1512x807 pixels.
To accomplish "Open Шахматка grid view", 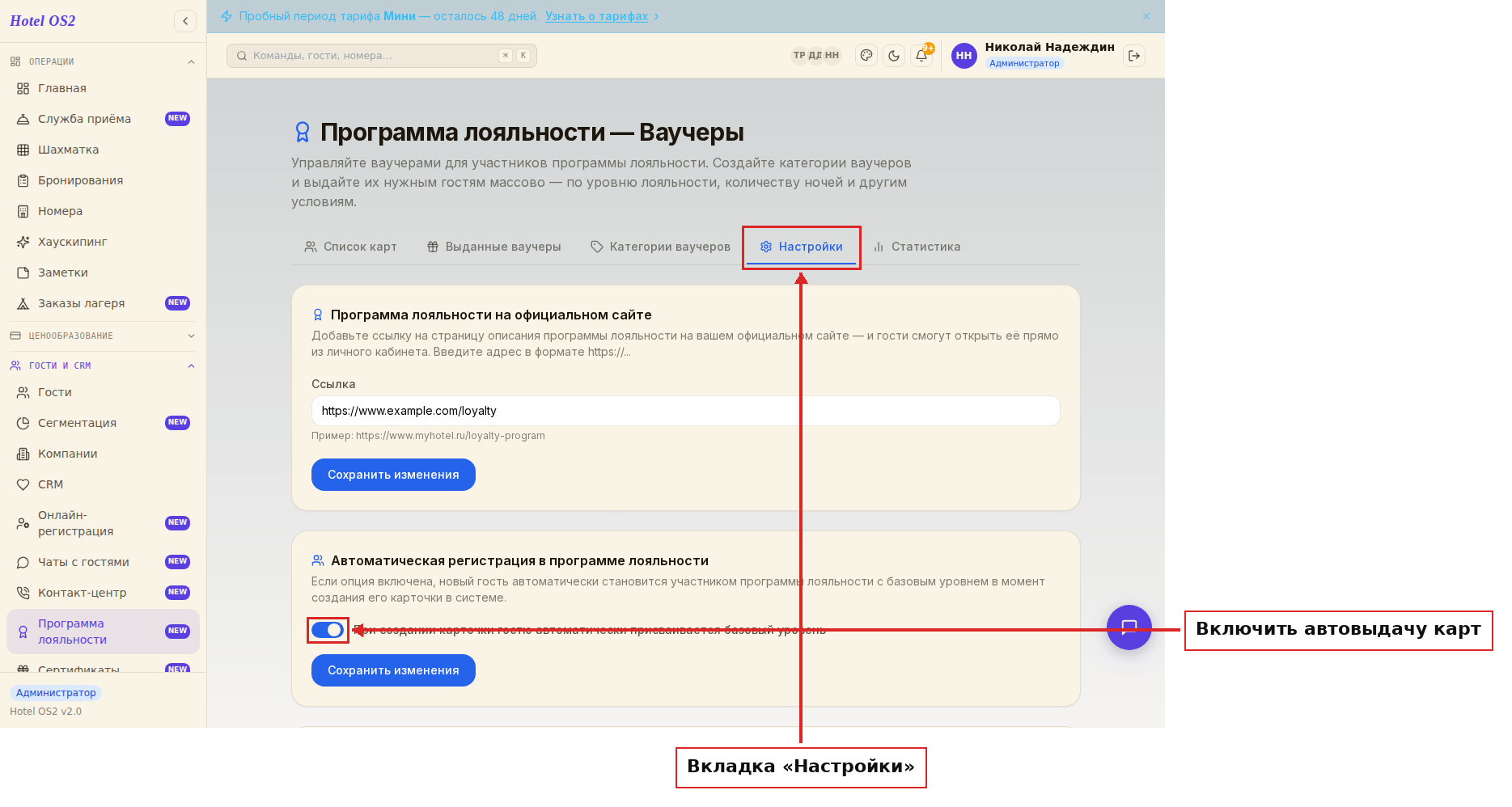I will [x=103, y=150].
